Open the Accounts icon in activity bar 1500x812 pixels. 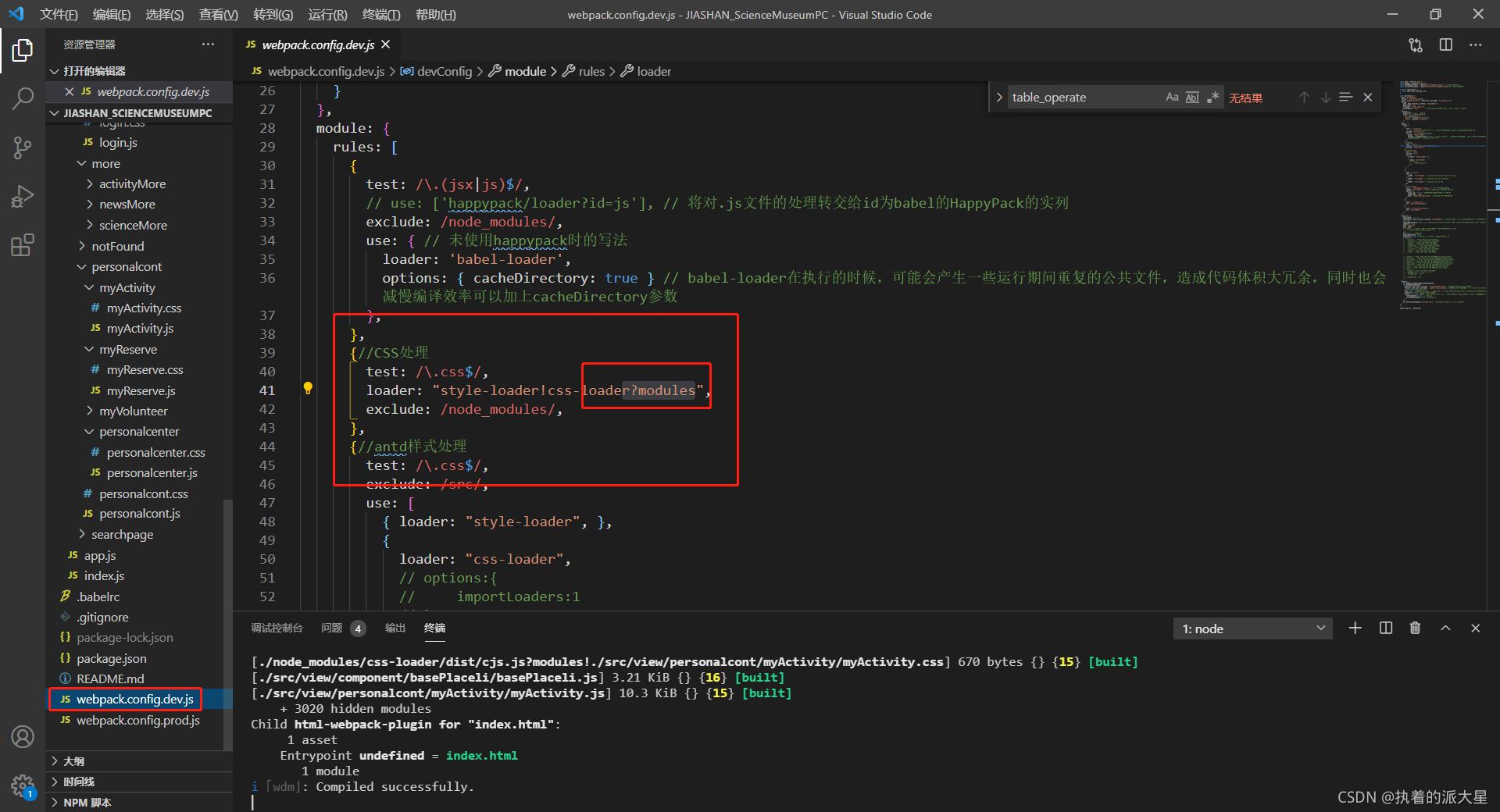23,736
